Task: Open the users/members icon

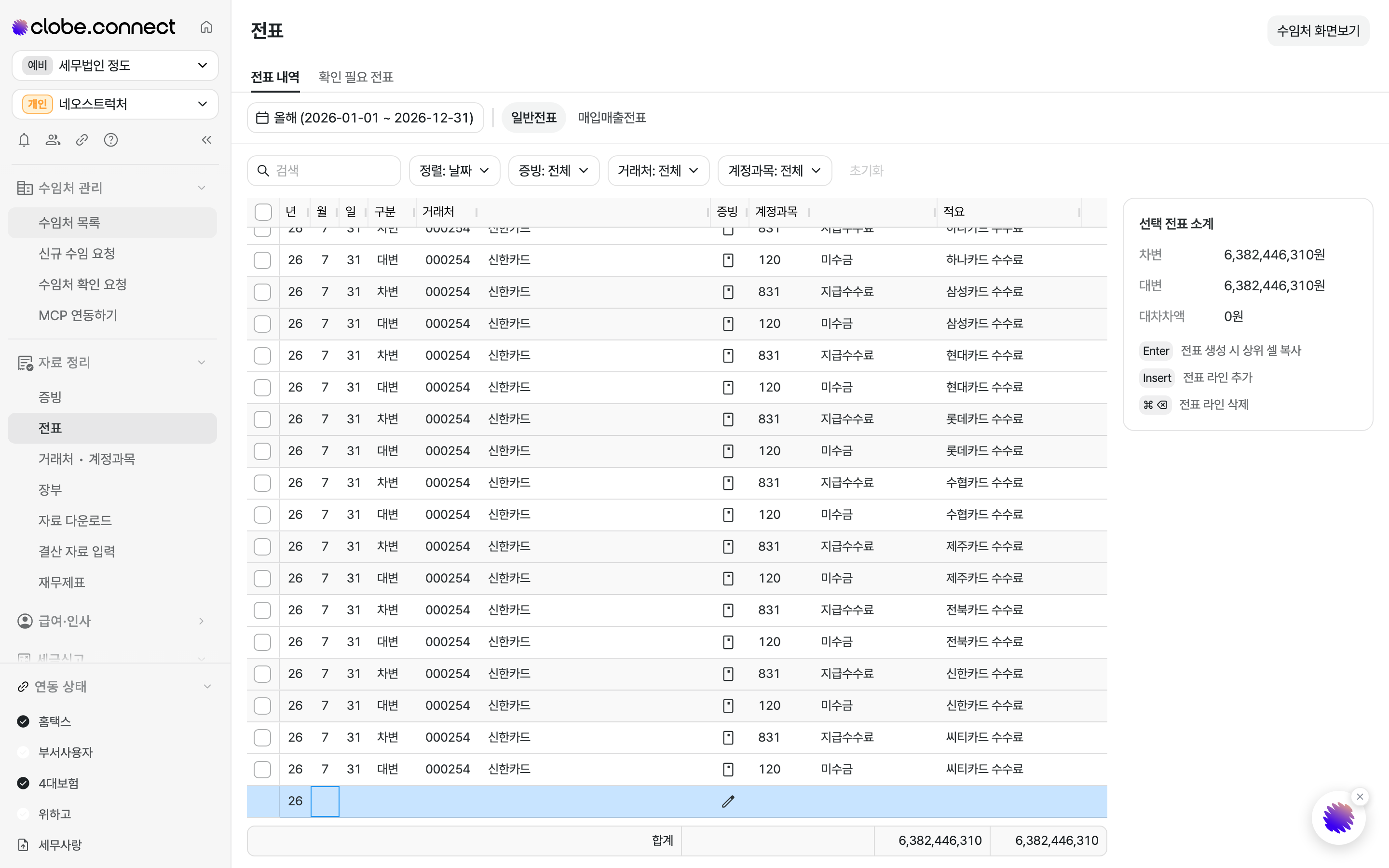Action: [53, 140]
